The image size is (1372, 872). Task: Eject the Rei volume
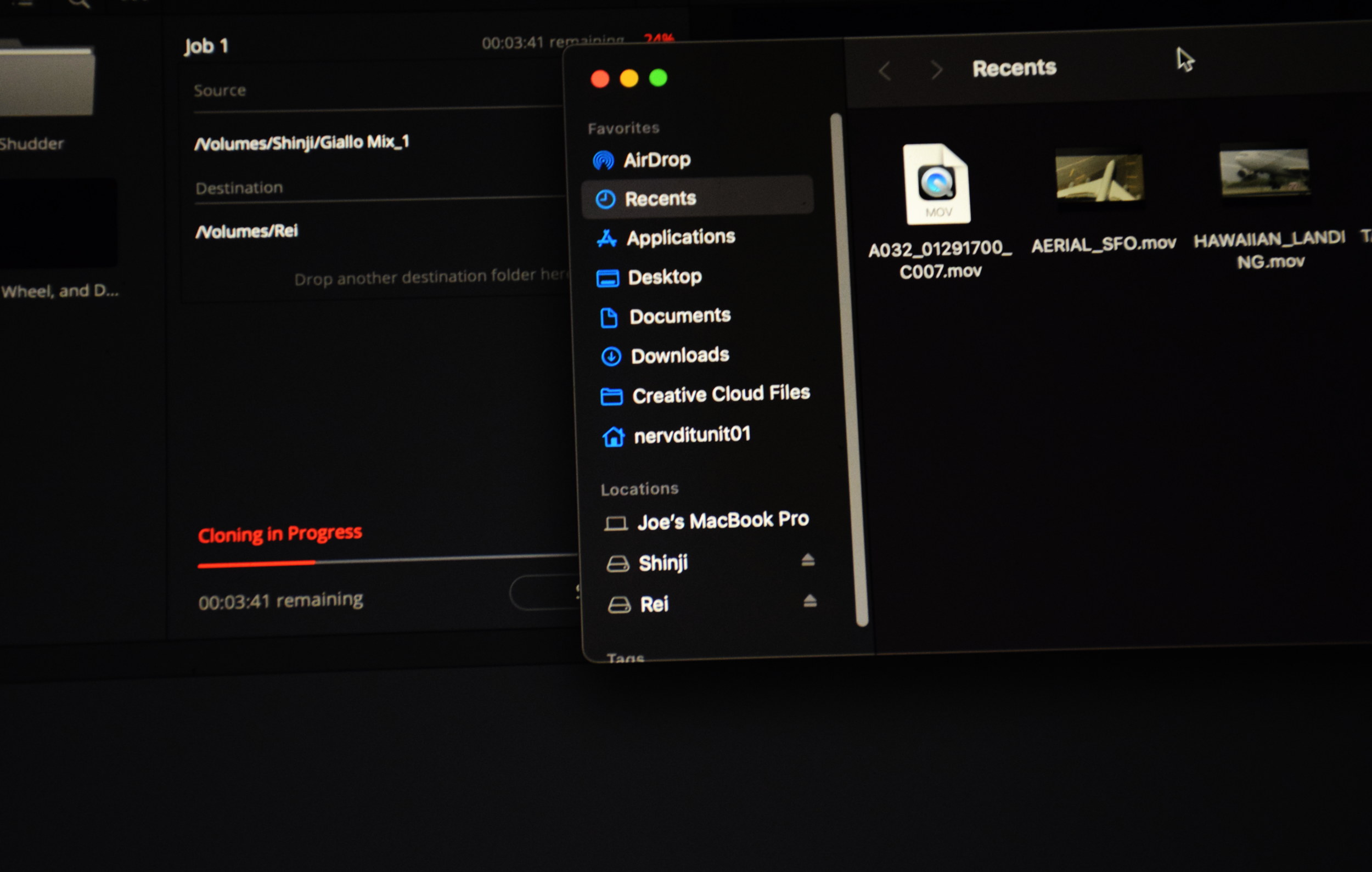coord(809,601)
